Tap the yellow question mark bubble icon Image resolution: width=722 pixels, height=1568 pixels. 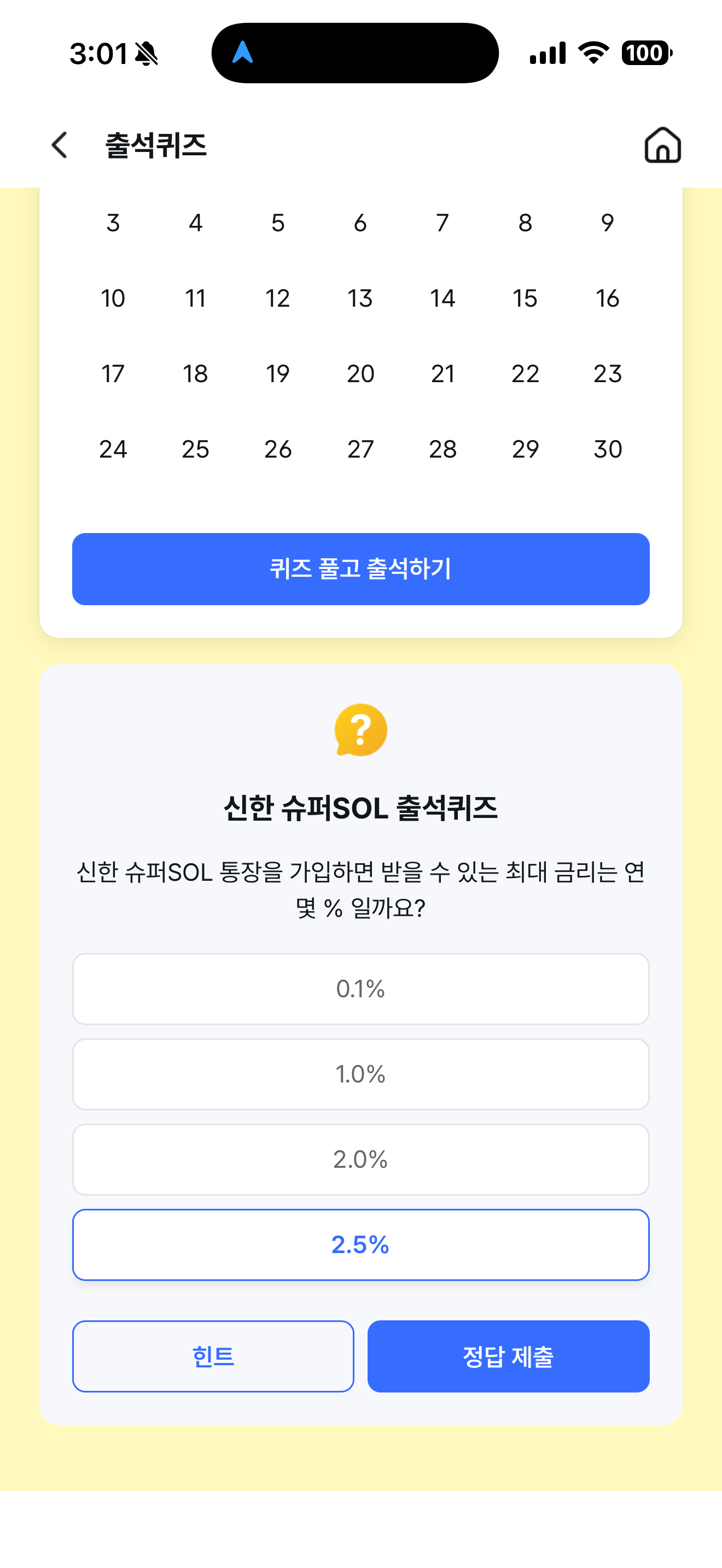click(361, 730)
